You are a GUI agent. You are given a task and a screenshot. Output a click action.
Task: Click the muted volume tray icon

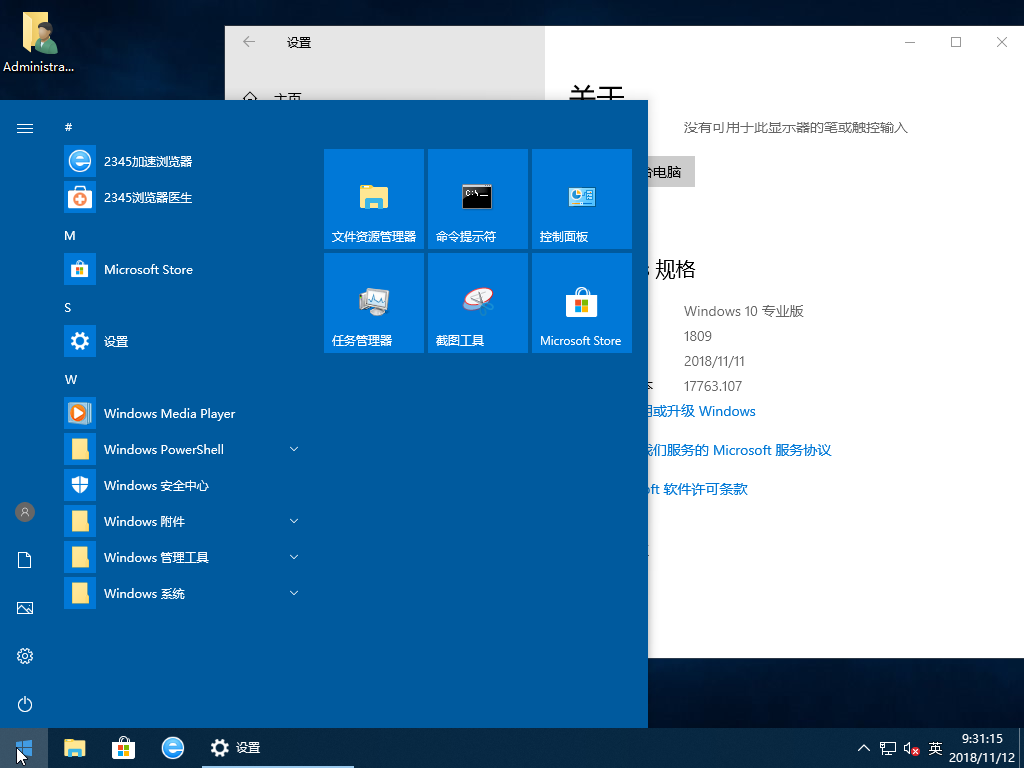click(x=912, y=748)
